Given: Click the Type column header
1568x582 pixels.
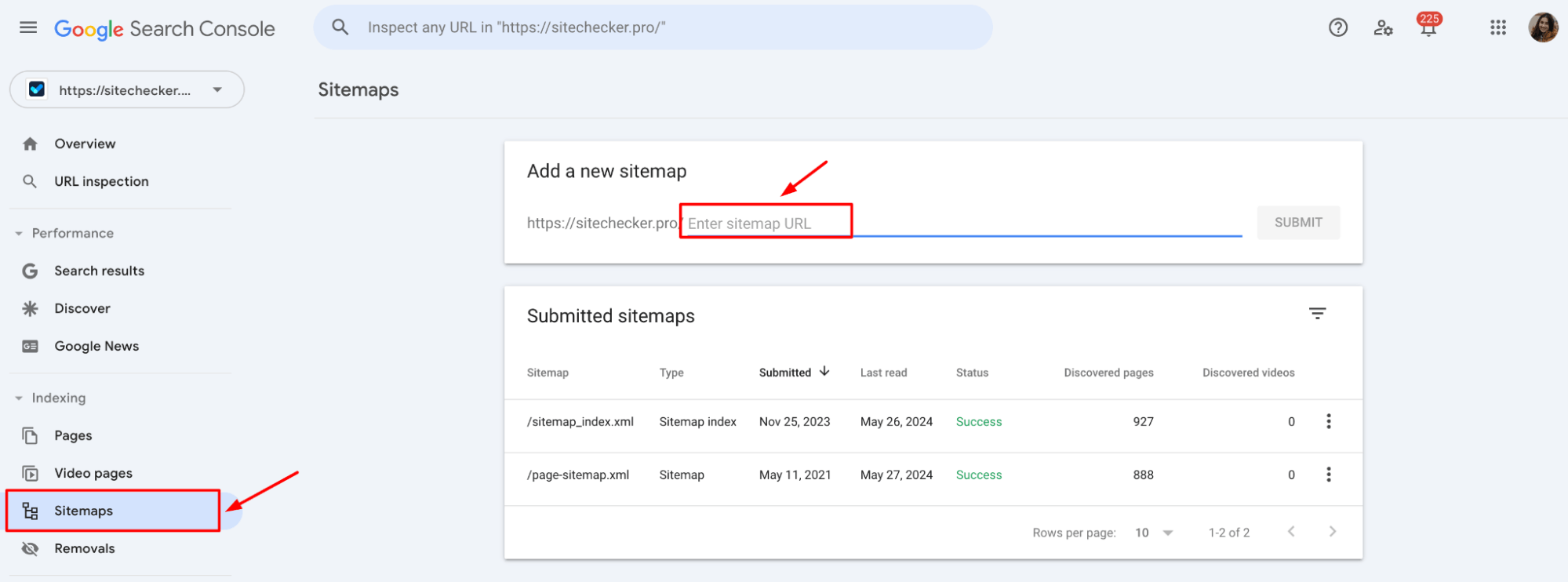Looking at the screenshot, I should click(671, 373).
